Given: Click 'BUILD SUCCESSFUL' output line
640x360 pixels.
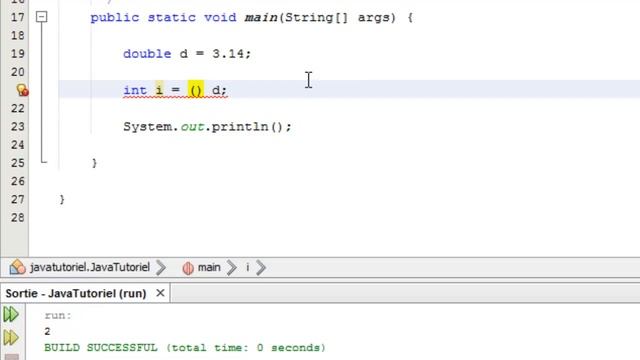Looking at the screenshot, I should 185,348.
